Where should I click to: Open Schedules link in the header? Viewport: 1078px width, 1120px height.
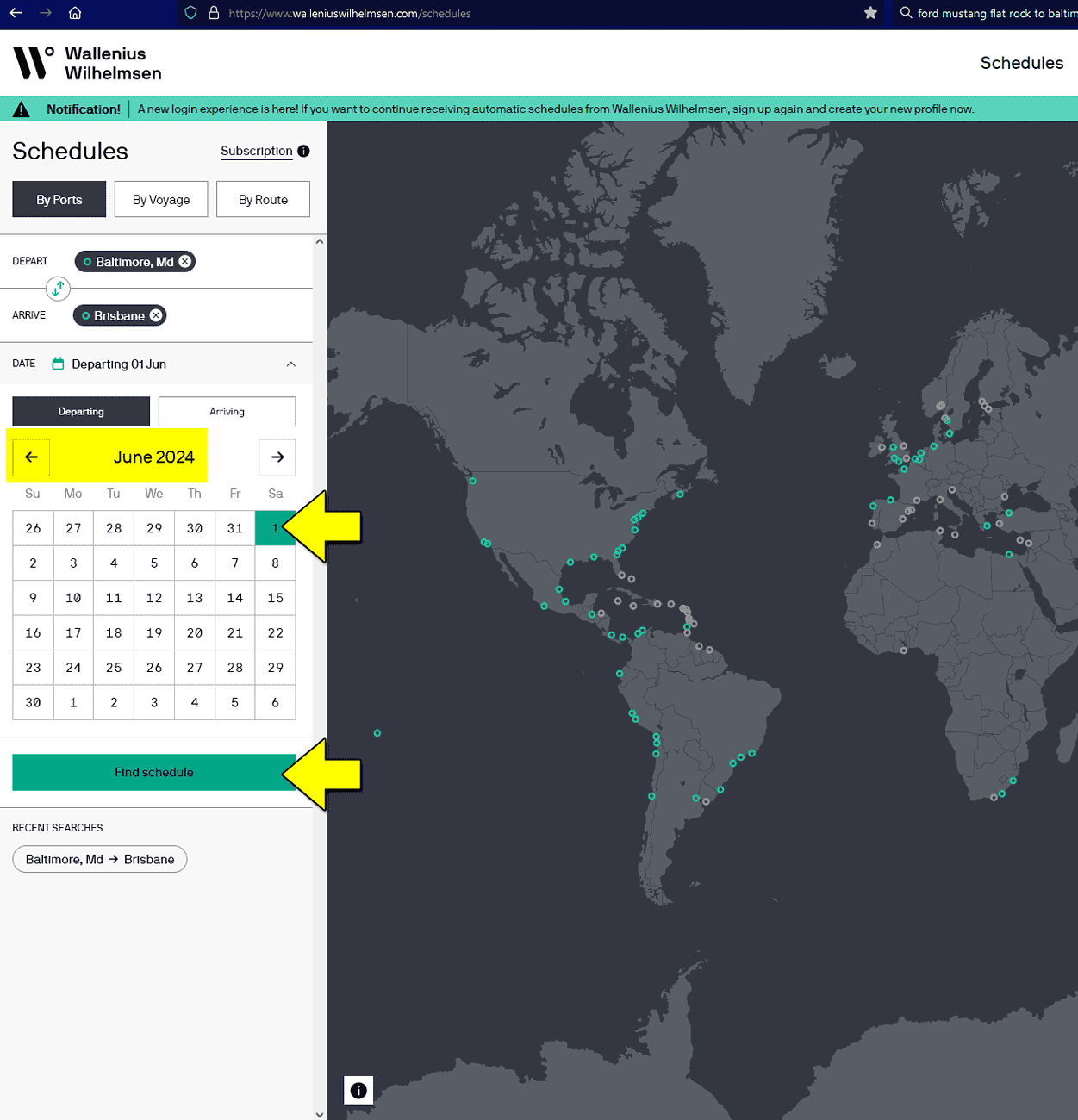click(1022, 63)
